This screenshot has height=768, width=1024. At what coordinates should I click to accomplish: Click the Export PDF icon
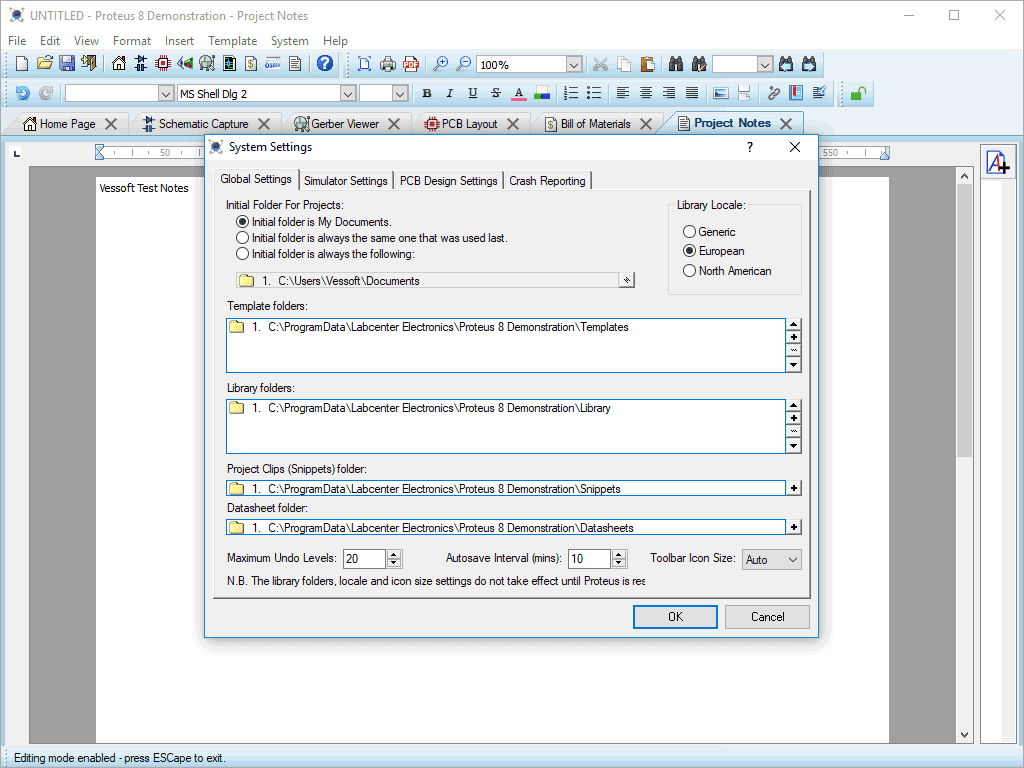(410, 64)
